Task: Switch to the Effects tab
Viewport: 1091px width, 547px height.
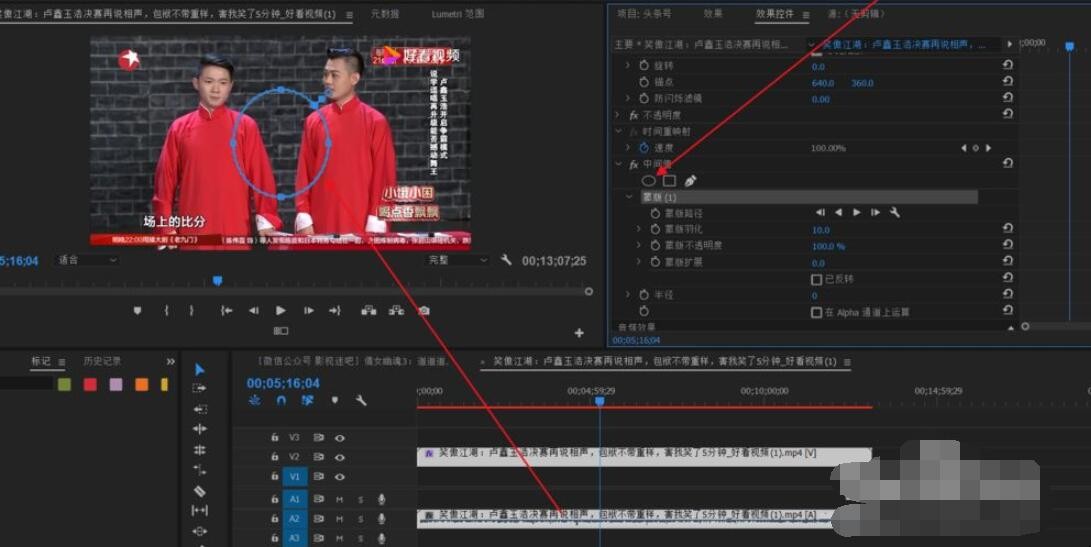Action: point(712,14)
